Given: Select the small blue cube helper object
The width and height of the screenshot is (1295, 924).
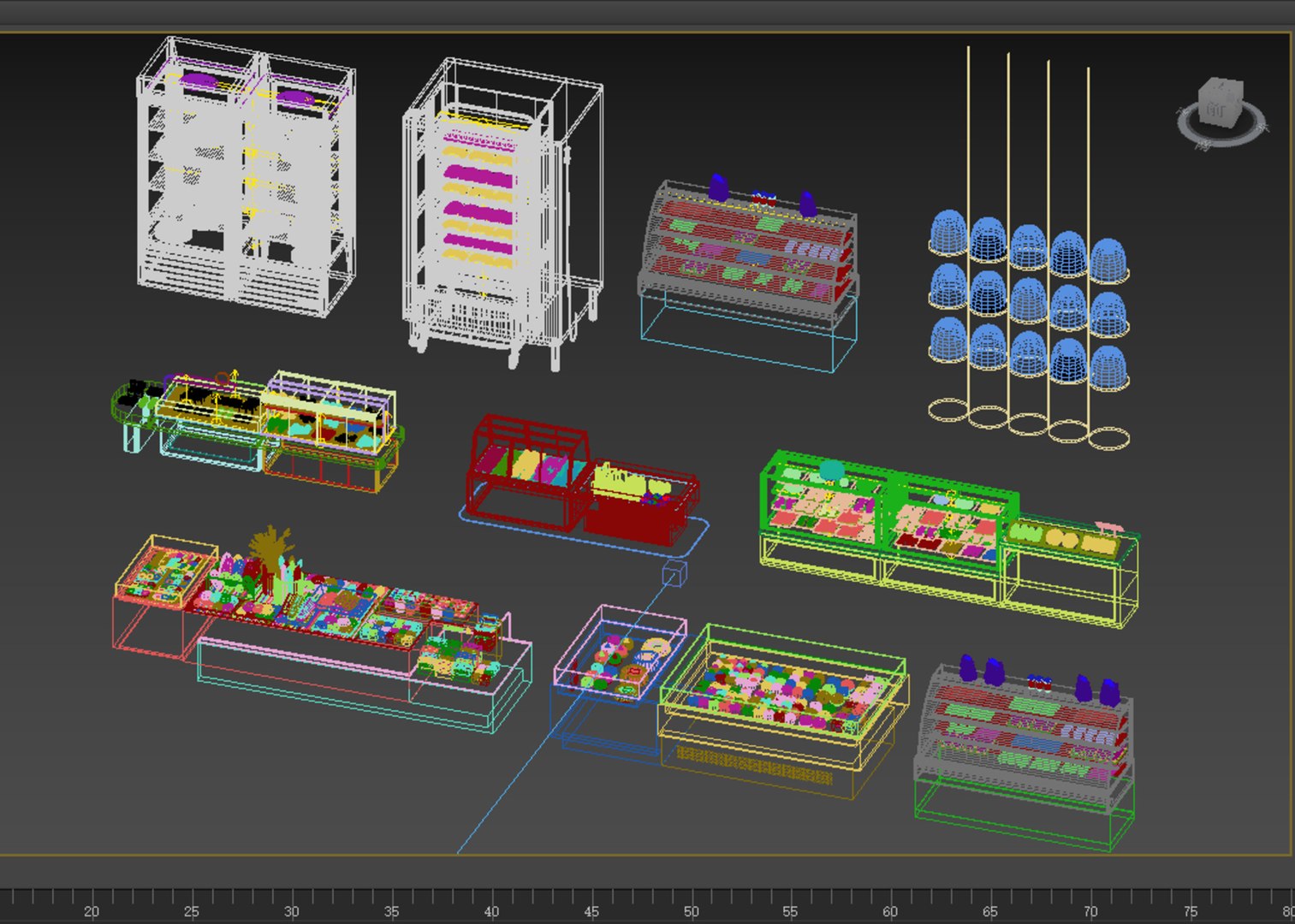Looking at the screenshot, I should tap(674, 573).
